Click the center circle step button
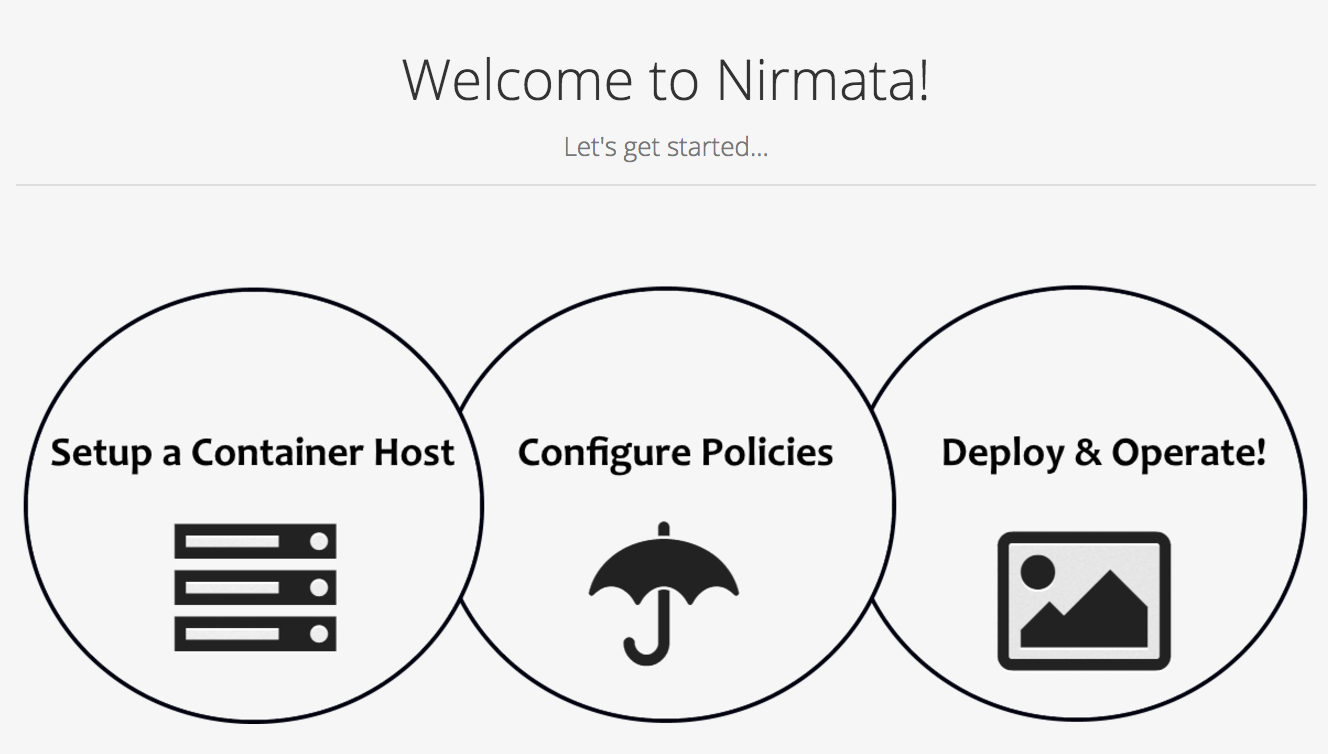The width and height of the screenshot is (1328, 754). tap(675, 360)
